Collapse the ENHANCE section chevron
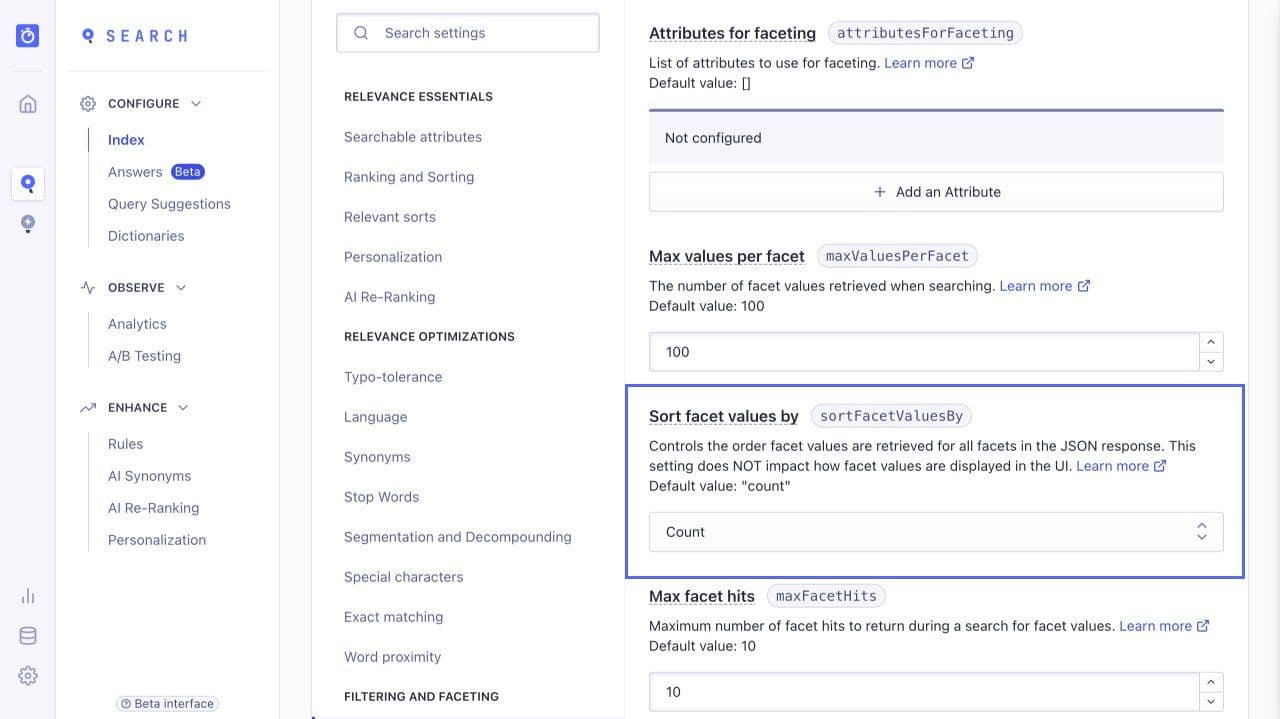 [x=183, y=408]
